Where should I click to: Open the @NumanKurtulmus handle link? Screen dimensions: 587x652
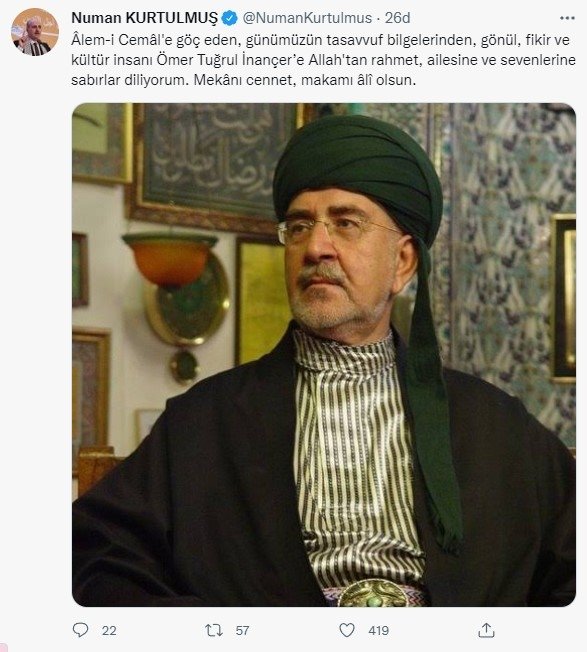click(x=307, y=18)
